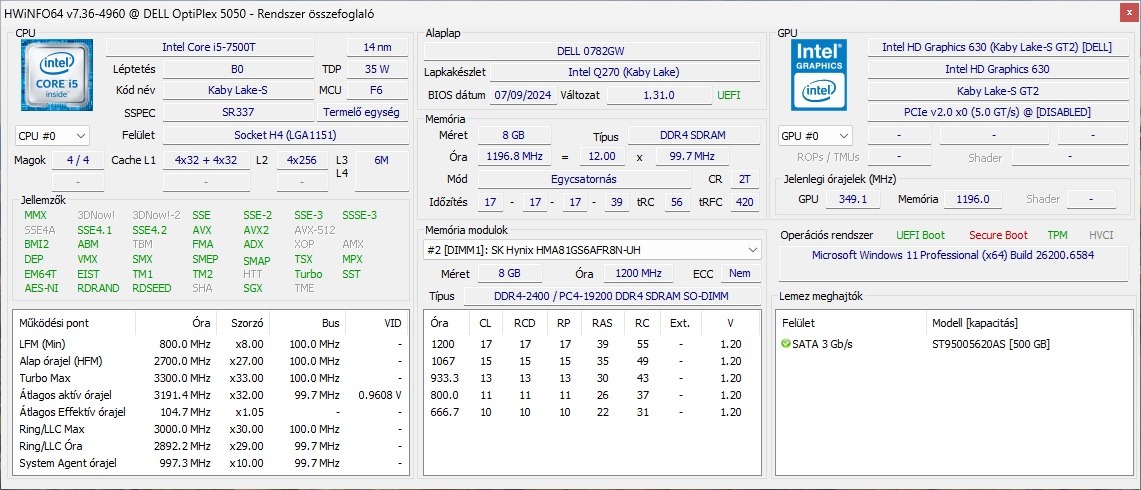This screenshot has width=1141, height=490.
Task: Click the Turbo feature flag
Action: [308, 274]
